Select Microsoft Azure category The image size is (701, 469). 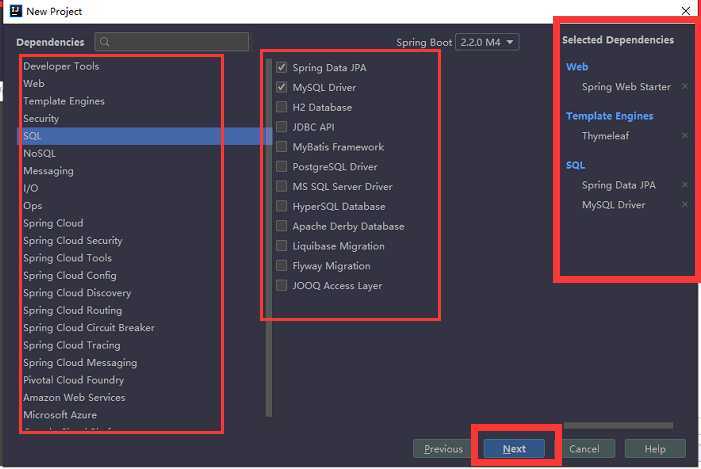coord(60,415)
